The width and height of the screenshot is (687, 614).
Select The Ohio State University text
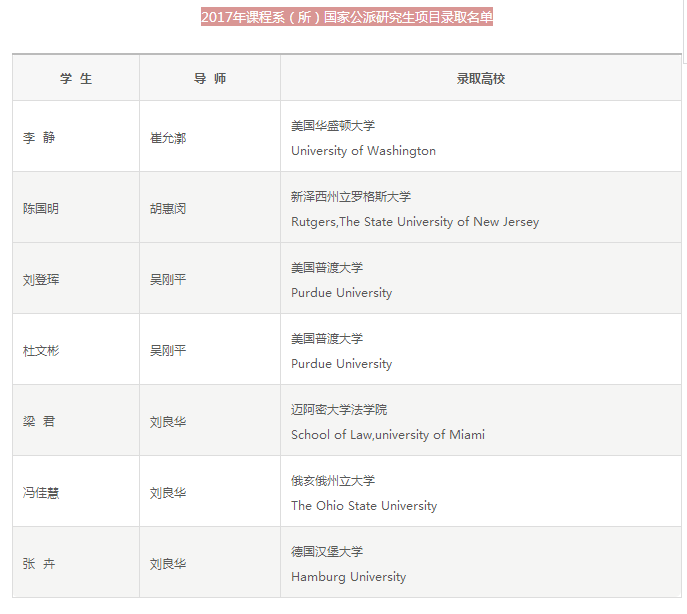click(364, 506)
